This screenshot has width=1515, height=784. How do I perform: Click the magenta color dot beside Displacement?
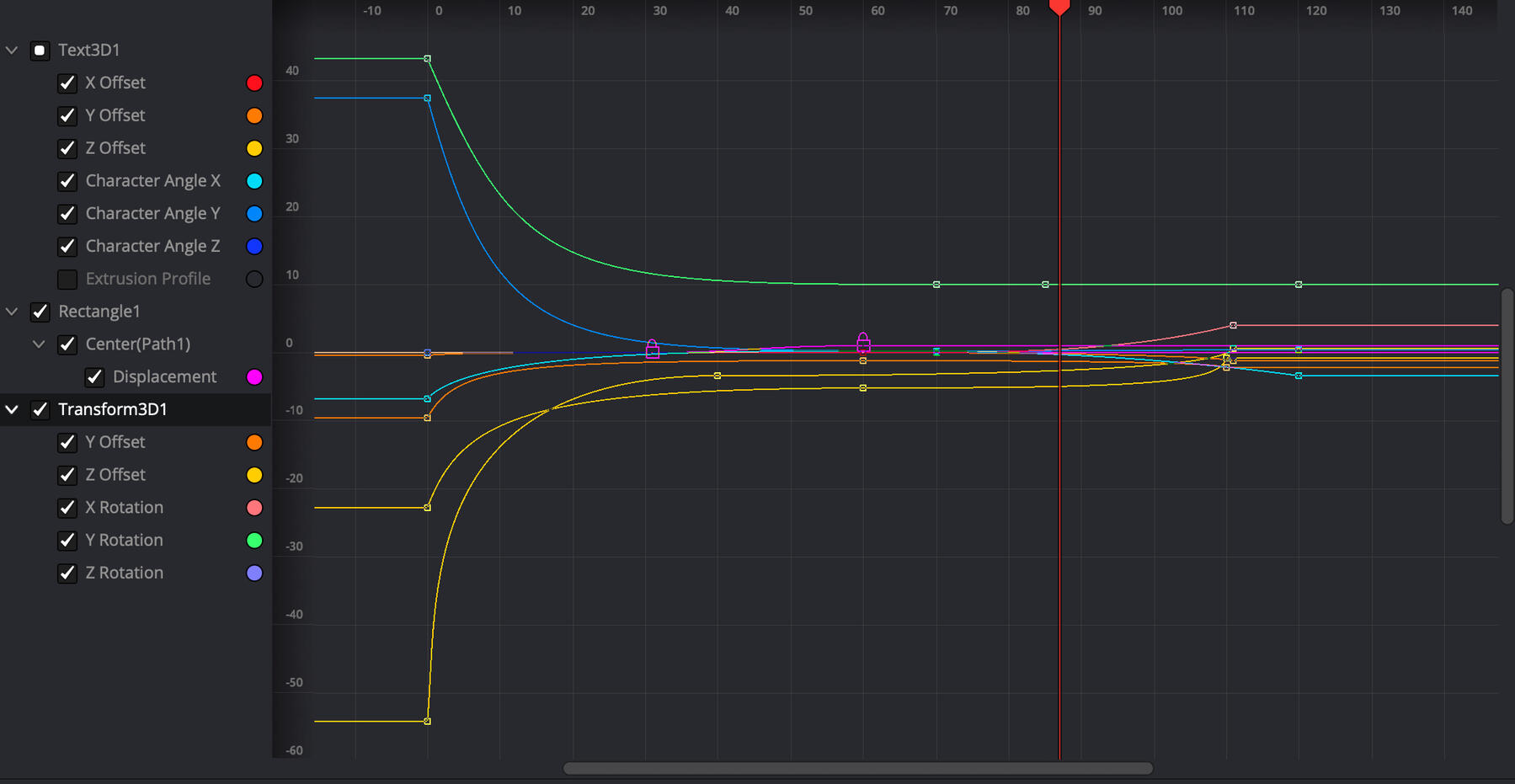253,377
